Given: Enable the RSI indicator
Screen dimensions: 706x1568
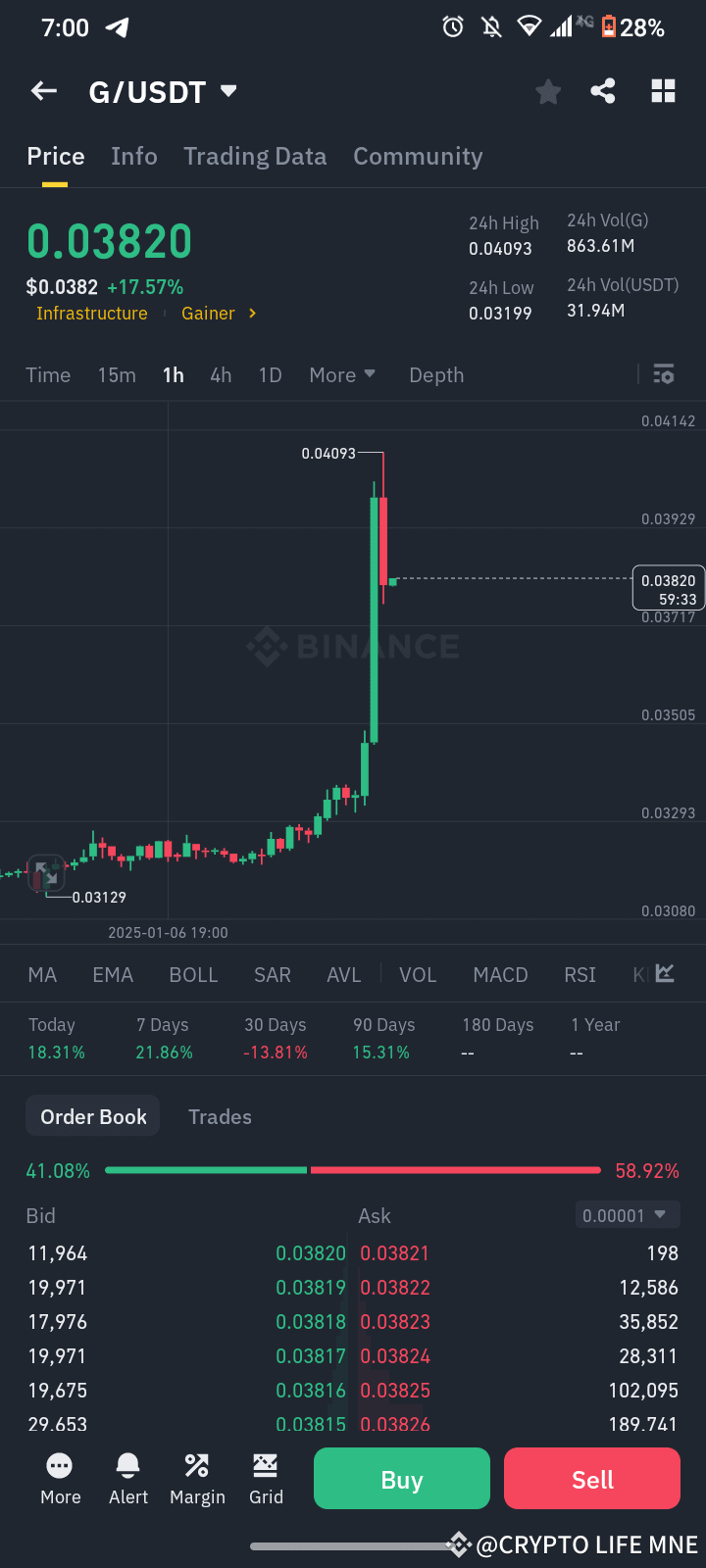Looking at the screenshot, I should [x=580, y=974].
